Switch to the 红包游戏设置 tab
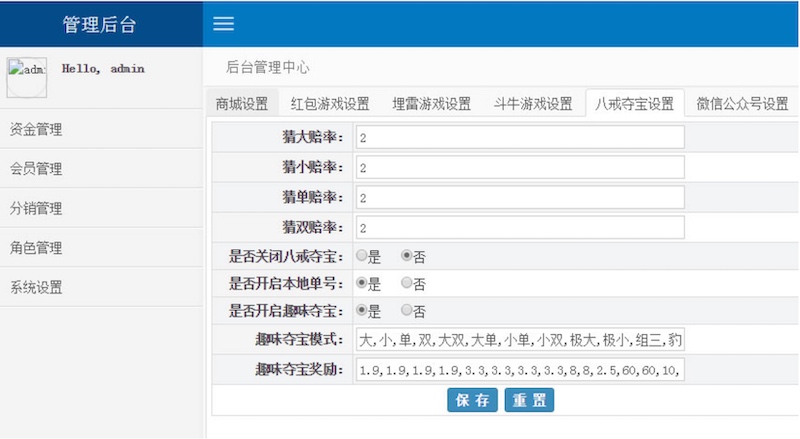The image size is (800, 439). click(330, 104)
